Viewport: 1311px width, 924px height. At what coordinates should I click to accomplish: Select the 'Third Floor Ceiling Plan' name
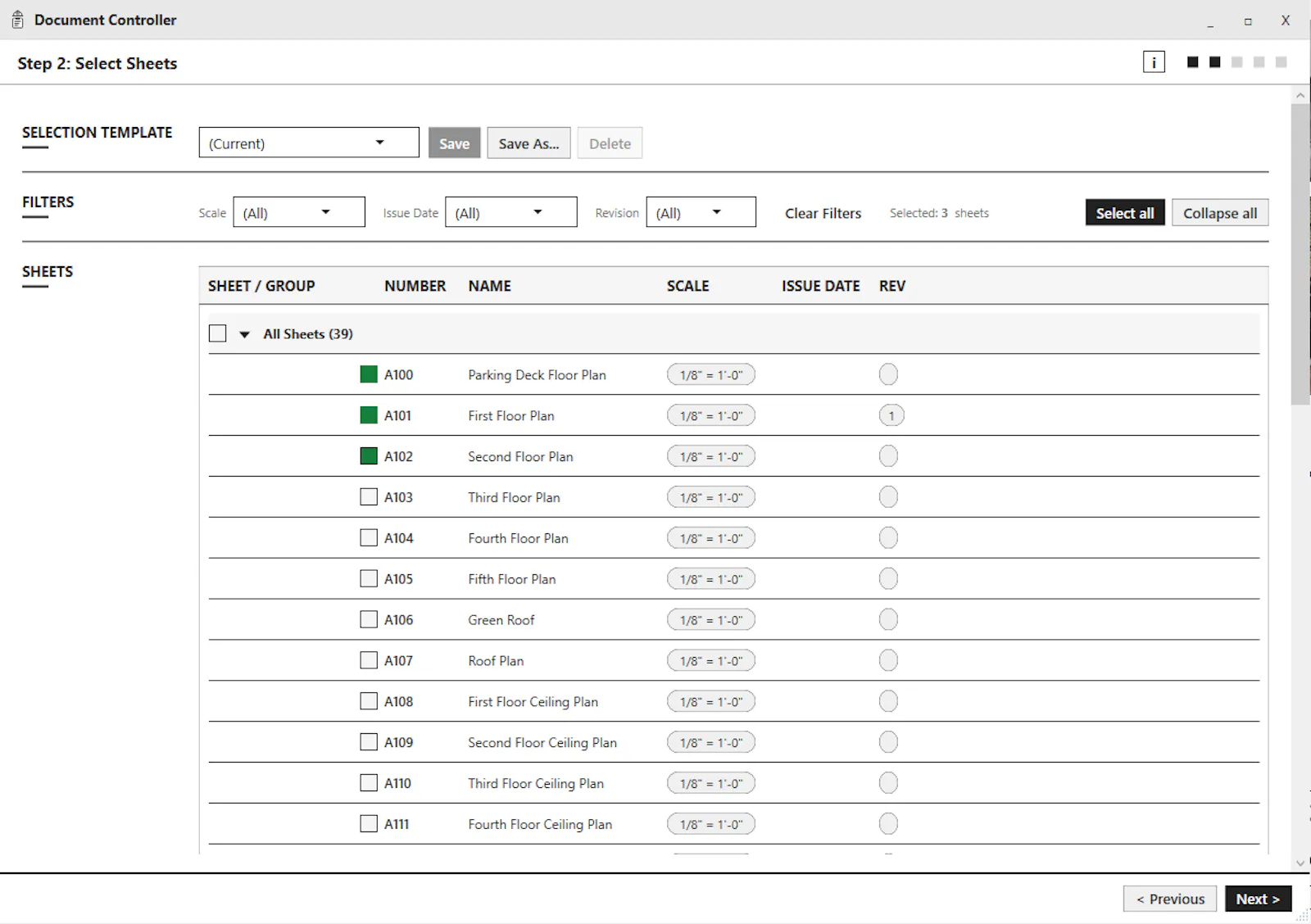535,783
